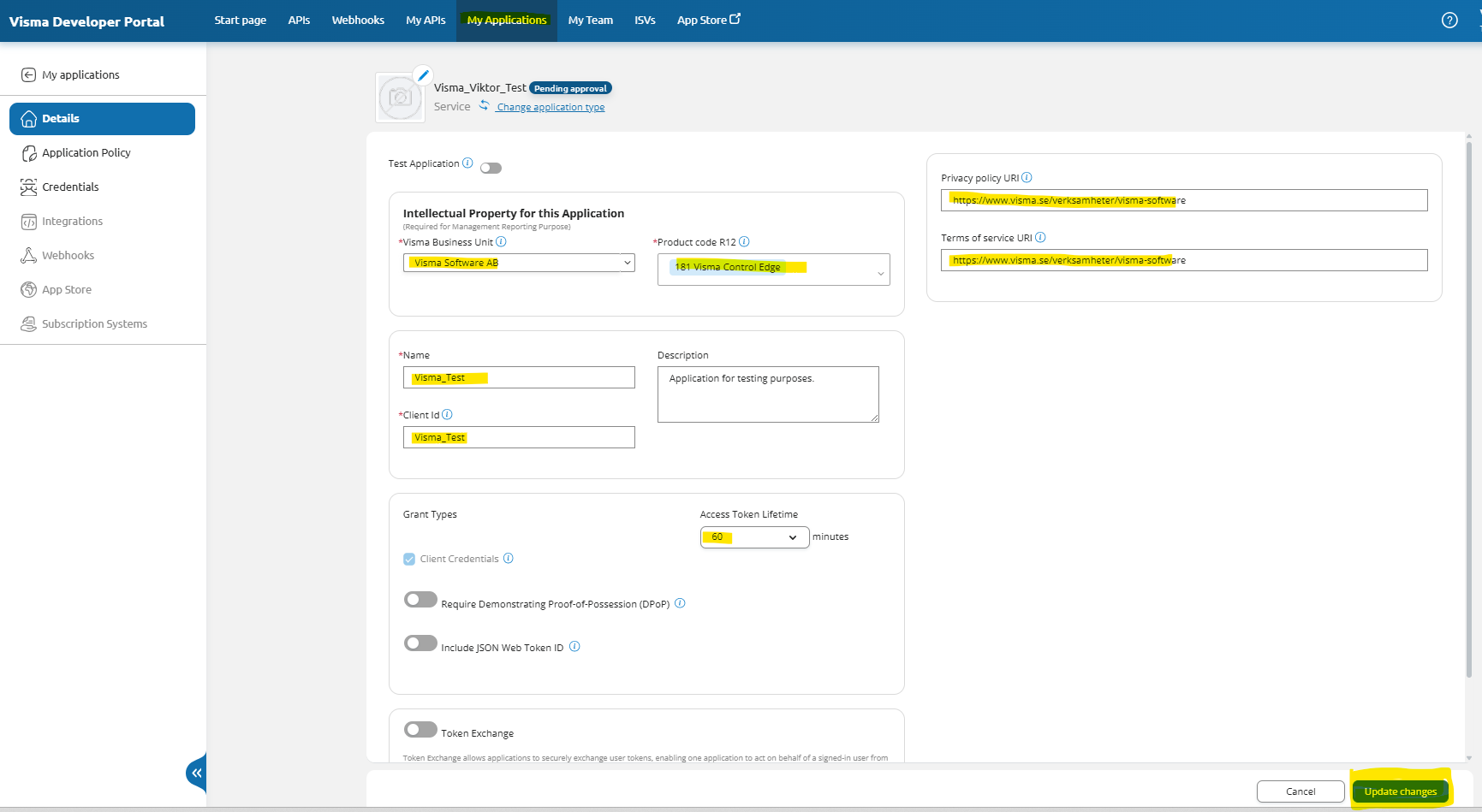
Task: Click the Terms of service URI input field
Action: (x=1184, y=260)
